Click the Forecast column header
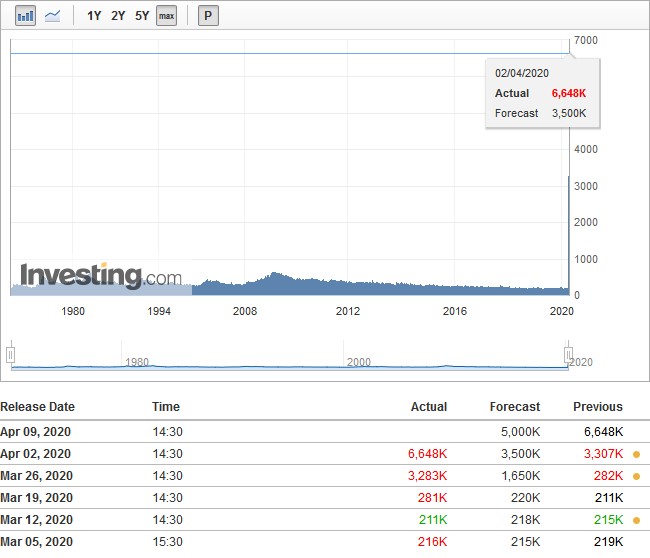The width and height of the screenshot is (650, 558). tap(515, 407)
